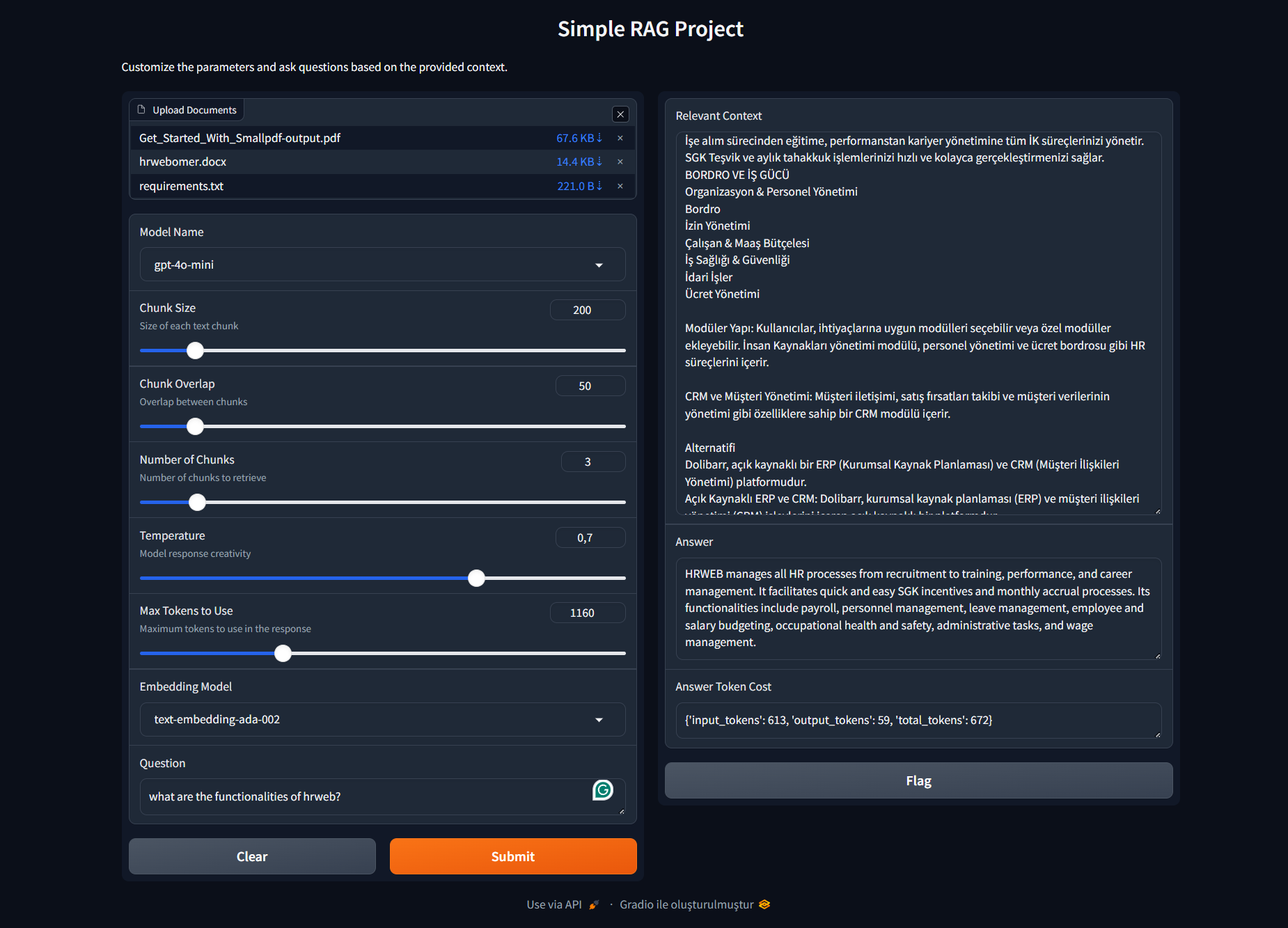The image size is (1288, 928).
Task: Focus the Temperature number box
Action: tap(590, 537)
